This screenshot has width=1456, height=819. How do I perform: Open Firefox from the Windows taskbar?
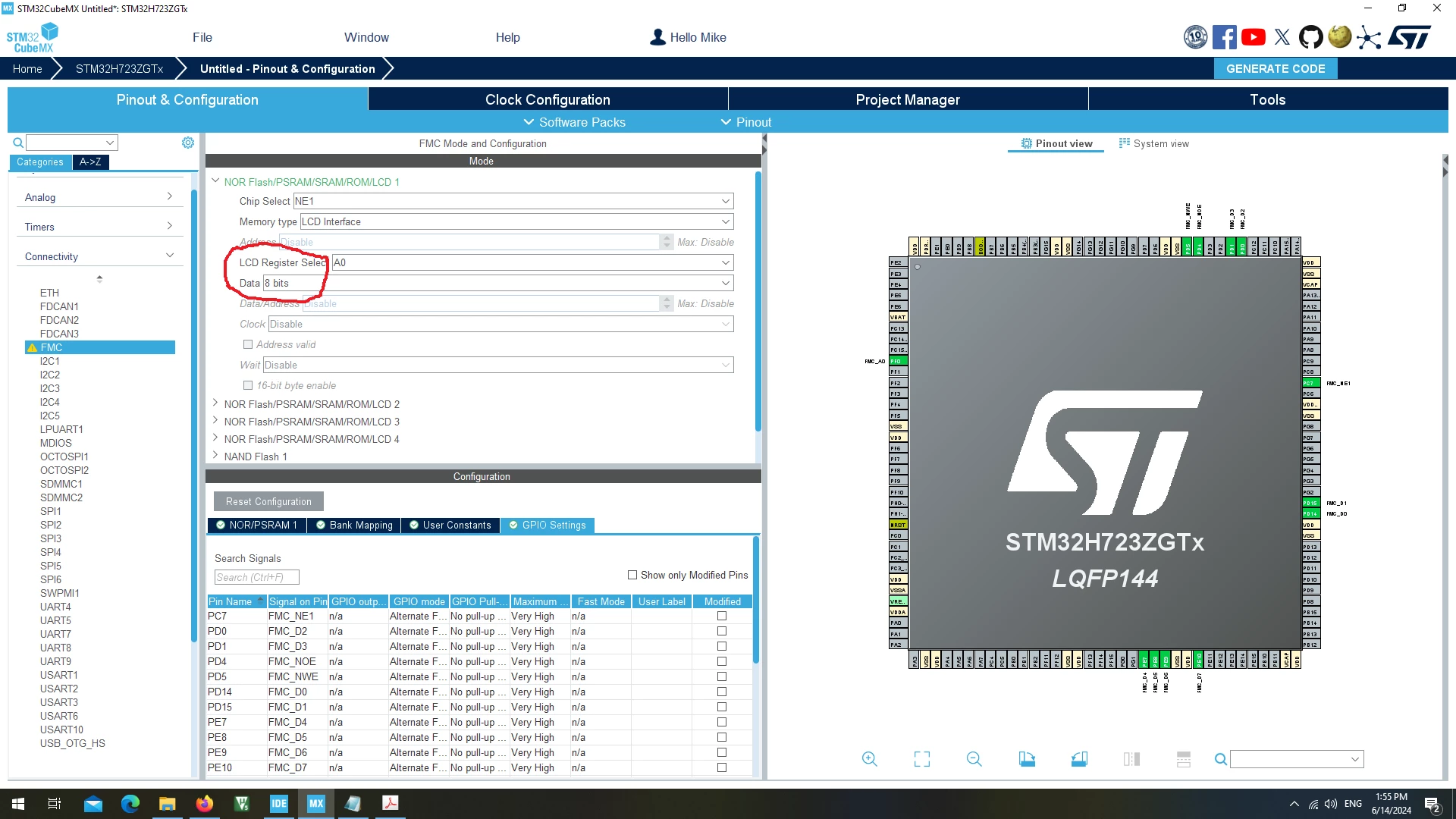click(205, 804)
